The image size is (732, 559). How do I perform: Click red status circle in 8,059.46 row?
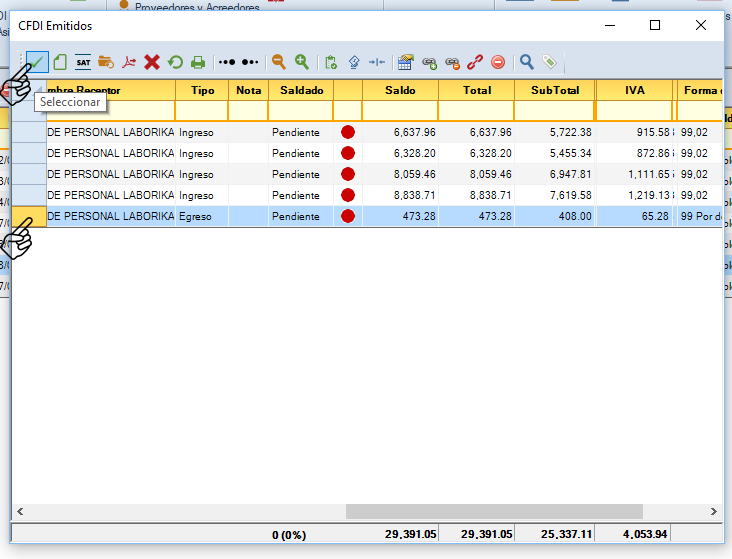click(348, 174)
